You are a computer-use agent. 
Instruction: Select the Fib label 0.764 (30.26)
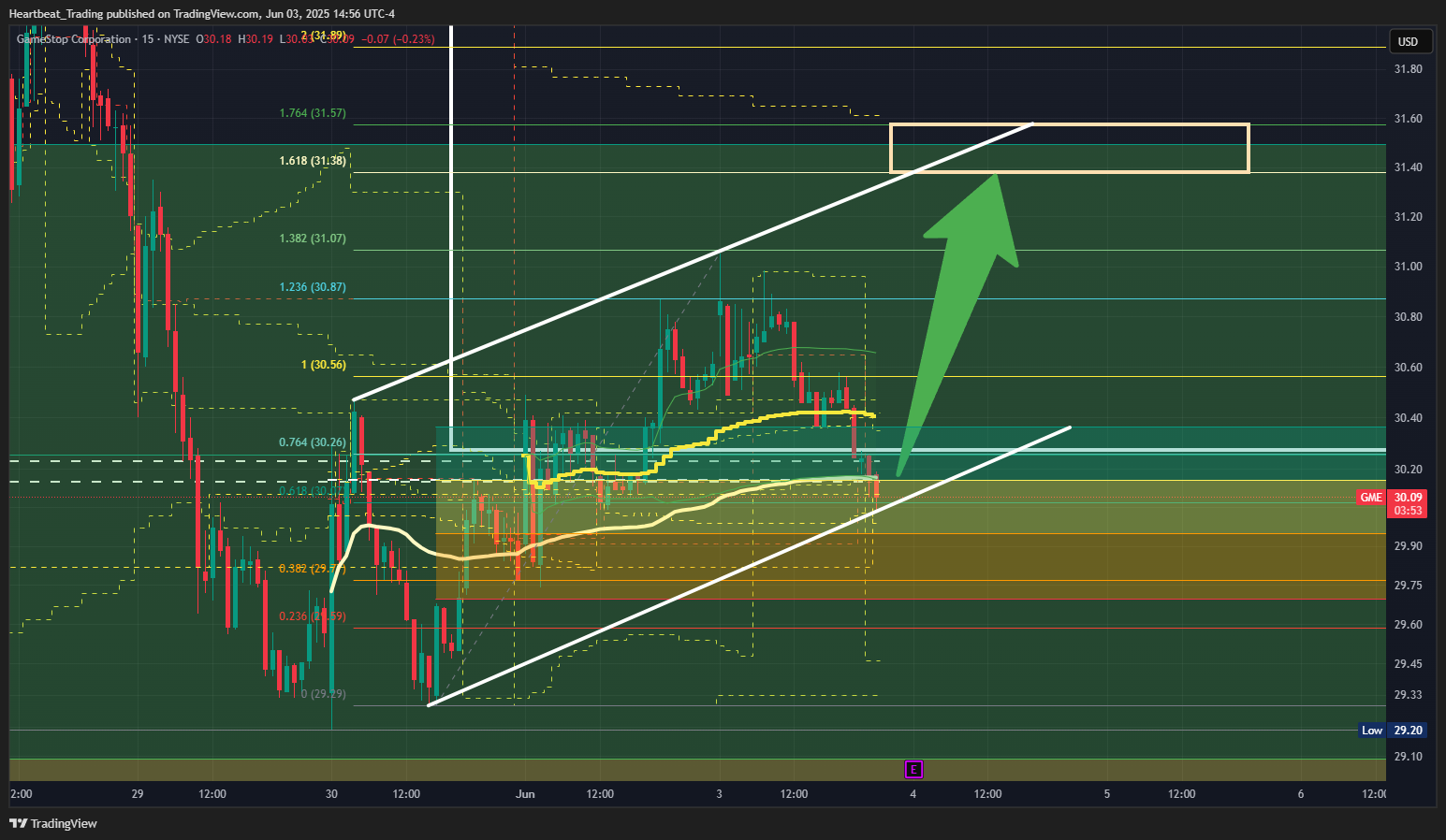[x=313, y=442]
